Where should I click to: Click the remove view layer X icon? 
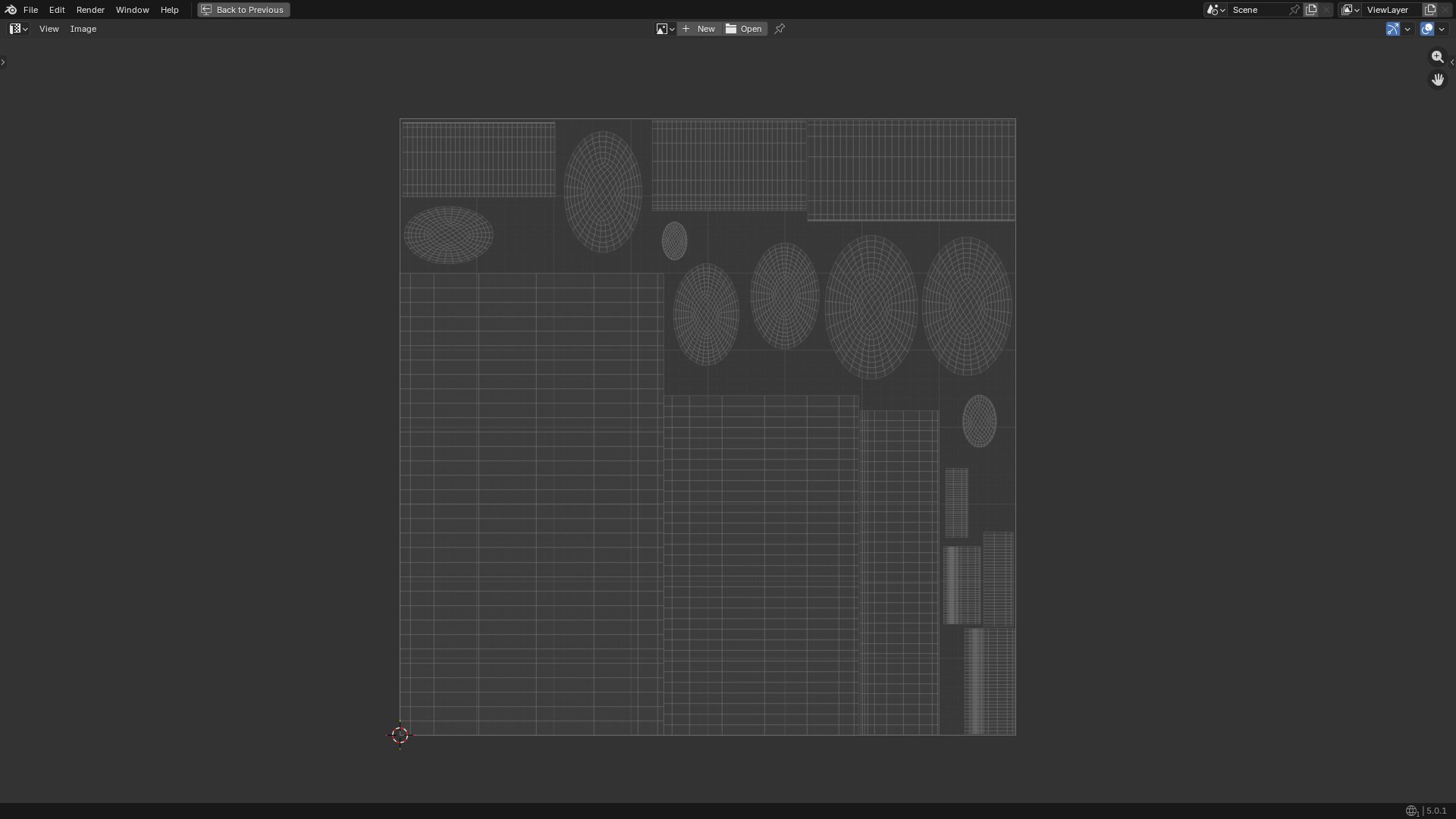1445,10
